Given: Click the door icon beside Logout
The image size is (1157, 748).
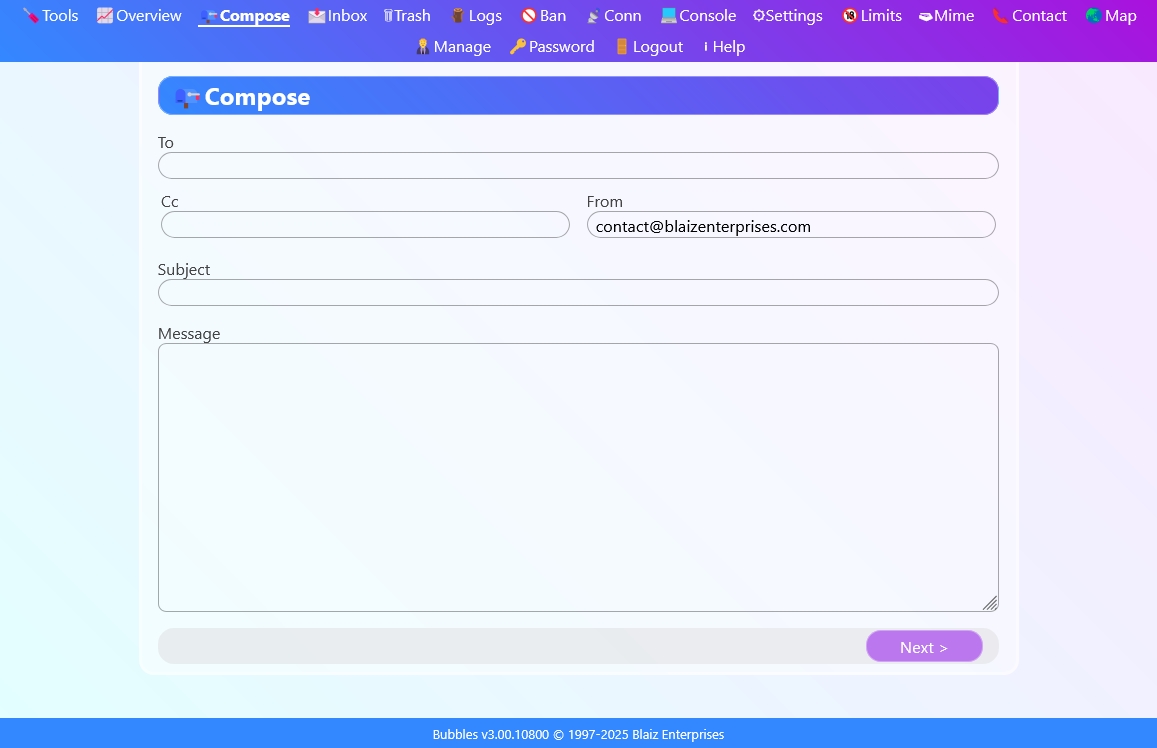Looking at the screenshot, I should pos(622,46).
